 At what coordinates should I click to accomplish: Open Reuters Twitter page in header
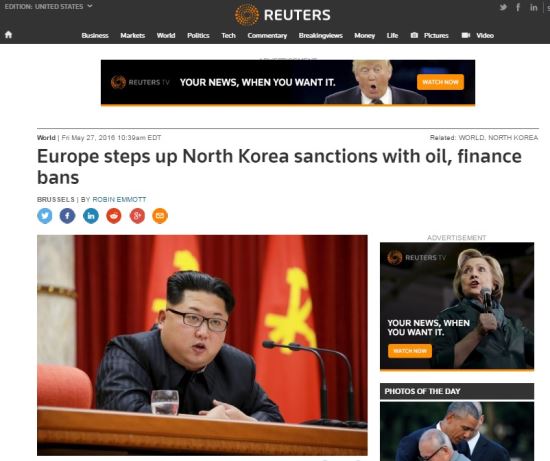tap(503, 7)
